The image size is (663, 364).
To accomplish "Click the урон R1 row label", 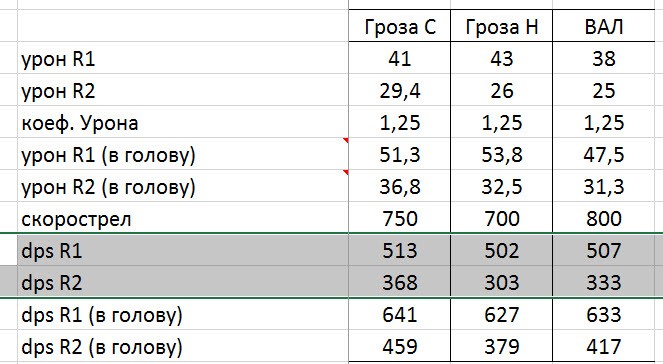I will (x=183, y=58).
